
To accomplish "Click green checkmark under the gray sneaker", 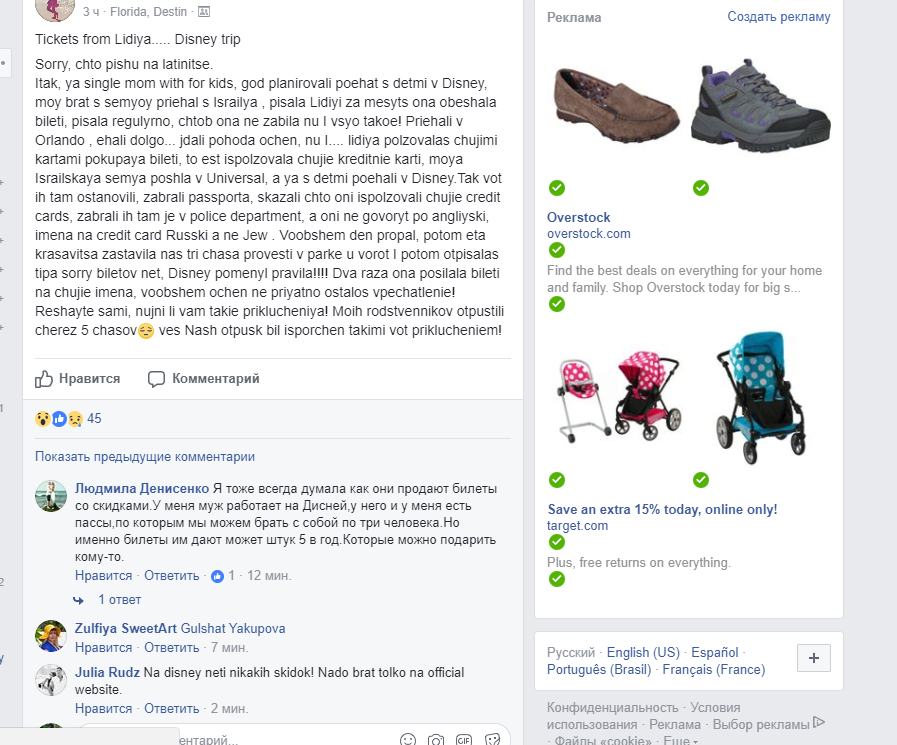I will pos(701,188).
